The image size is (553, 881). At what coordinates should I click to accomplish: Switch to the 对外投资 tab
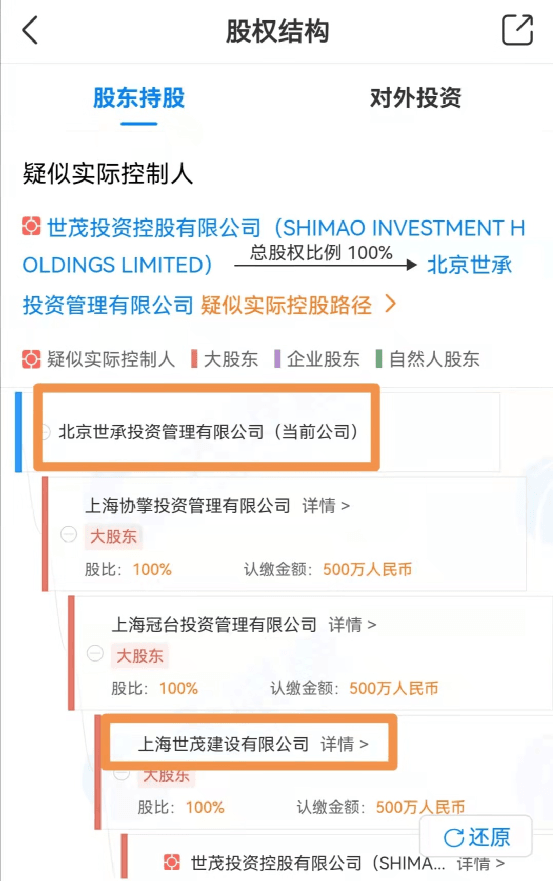point(415,98)
